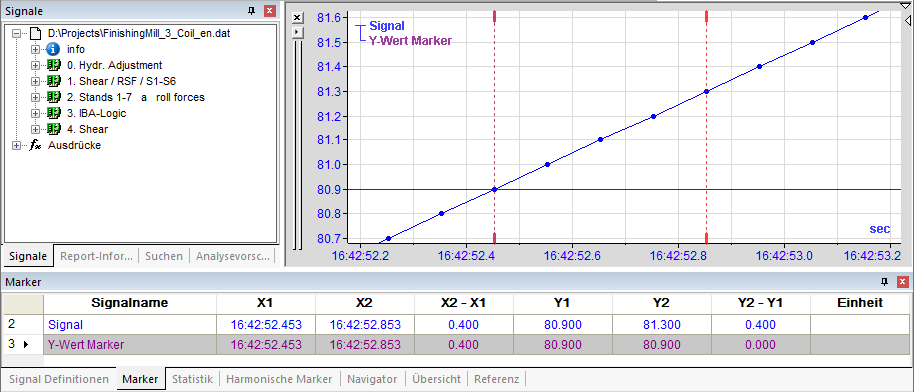Screen dimensions: 914x392
Task: Expand the Ausdrücke node
Action: pyautogui.click(x=16, y=145)
